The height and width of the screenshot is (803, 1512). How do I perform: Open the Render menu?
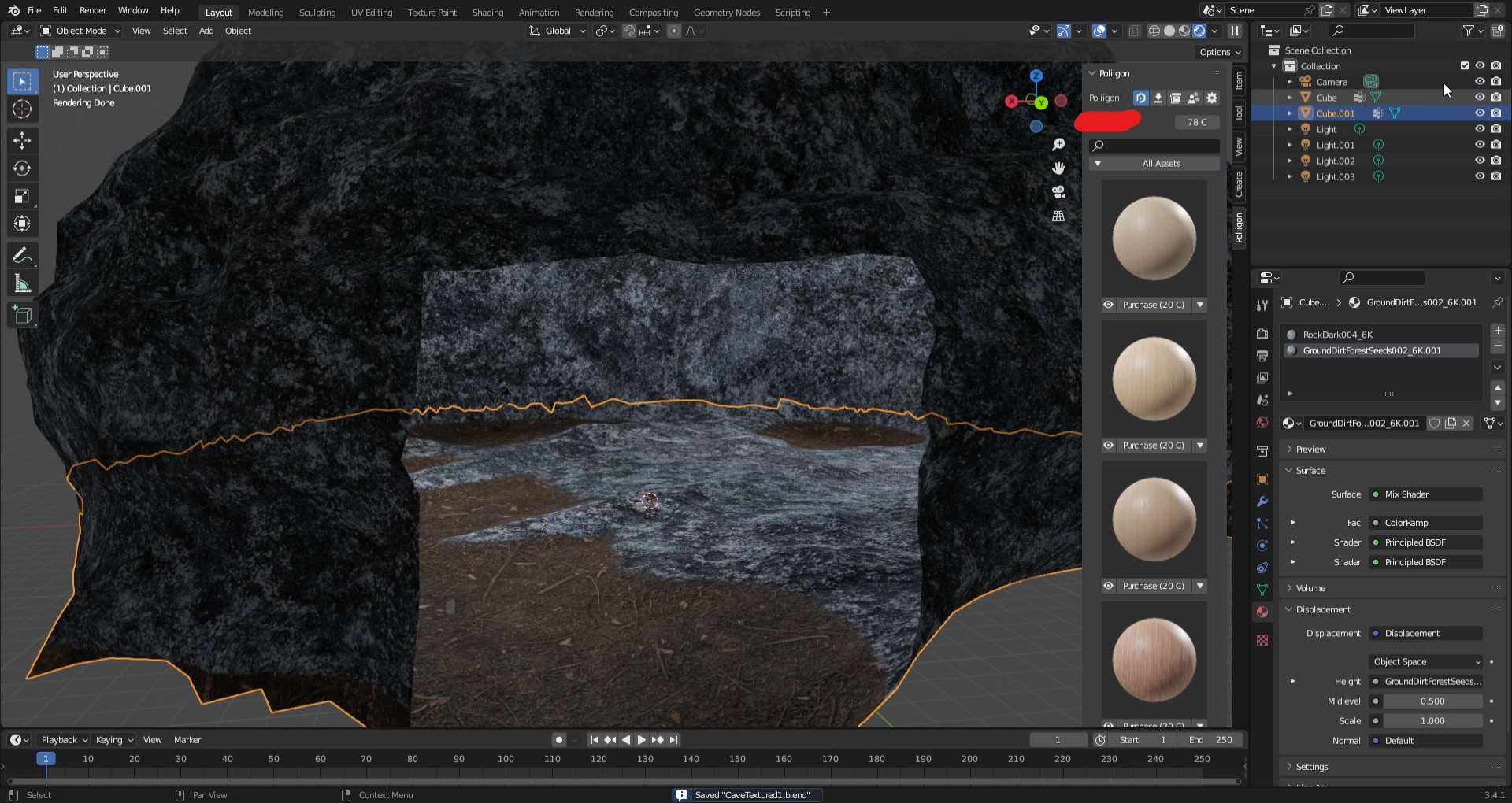coord(93,10)
